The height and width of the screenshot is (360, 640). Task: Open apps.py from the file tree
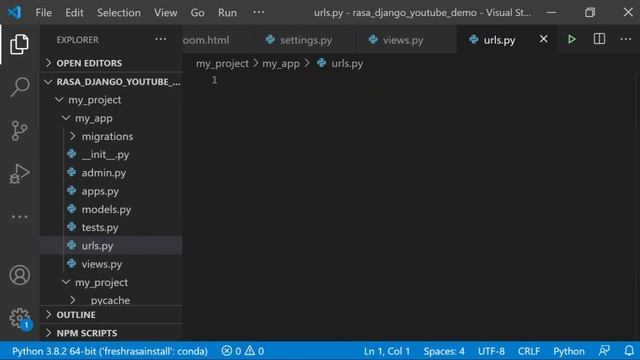coord(111,191)
